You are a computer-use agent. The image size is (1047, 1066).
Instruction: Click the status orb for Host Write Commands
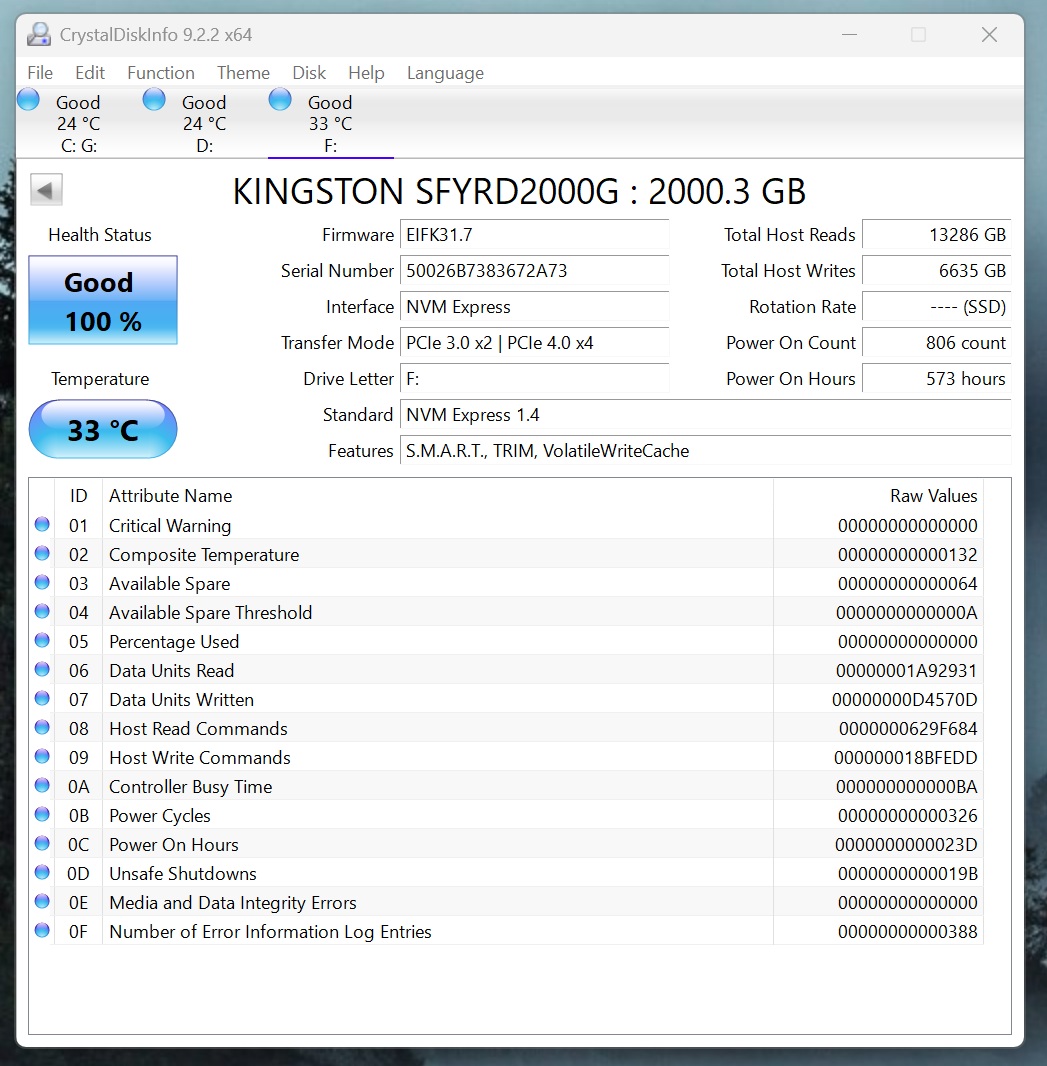[x=42, y=757]
